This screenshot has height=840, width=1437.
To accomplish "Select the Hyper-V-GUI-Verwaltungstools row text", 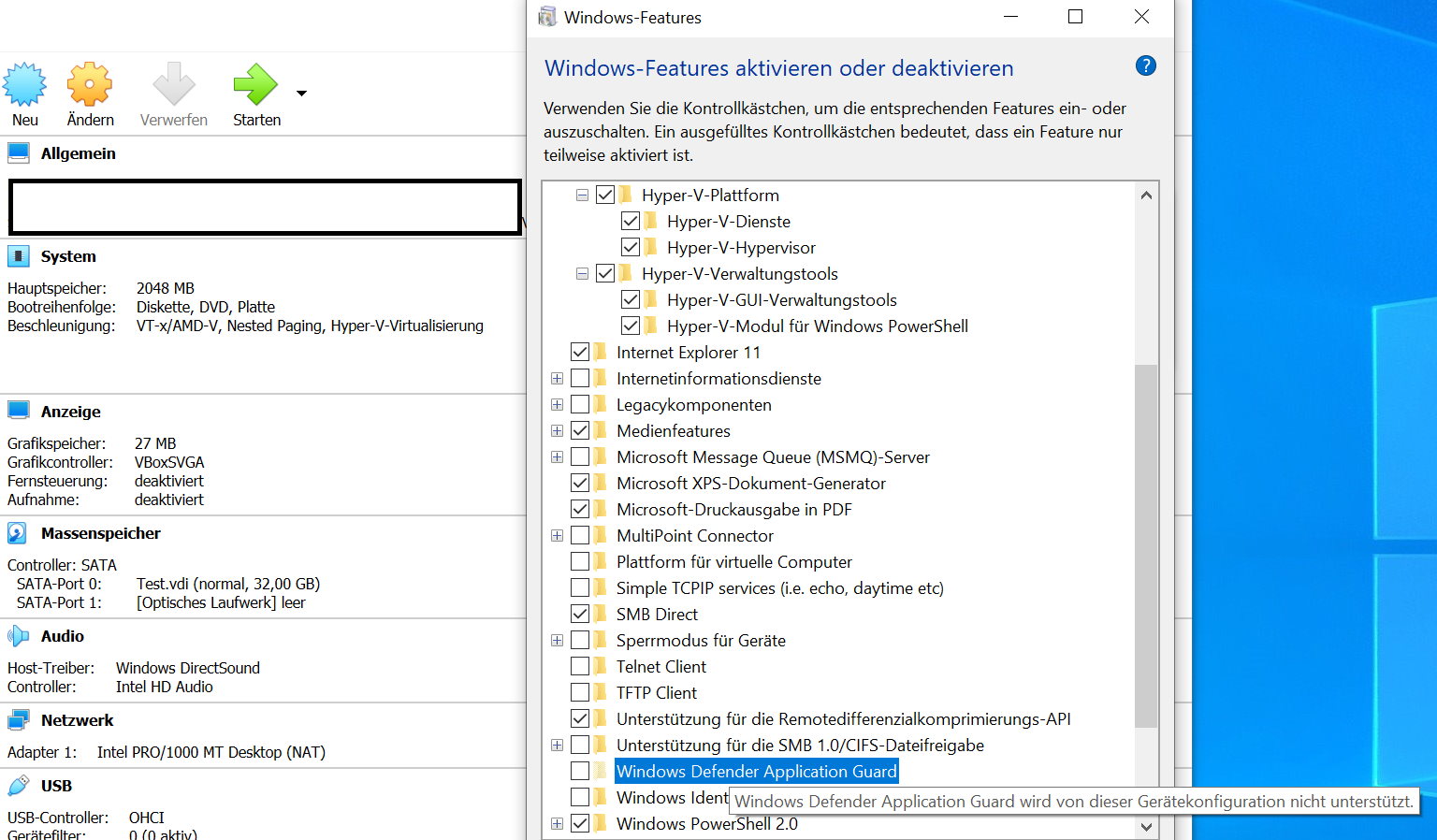I will (x=782, y=299).
